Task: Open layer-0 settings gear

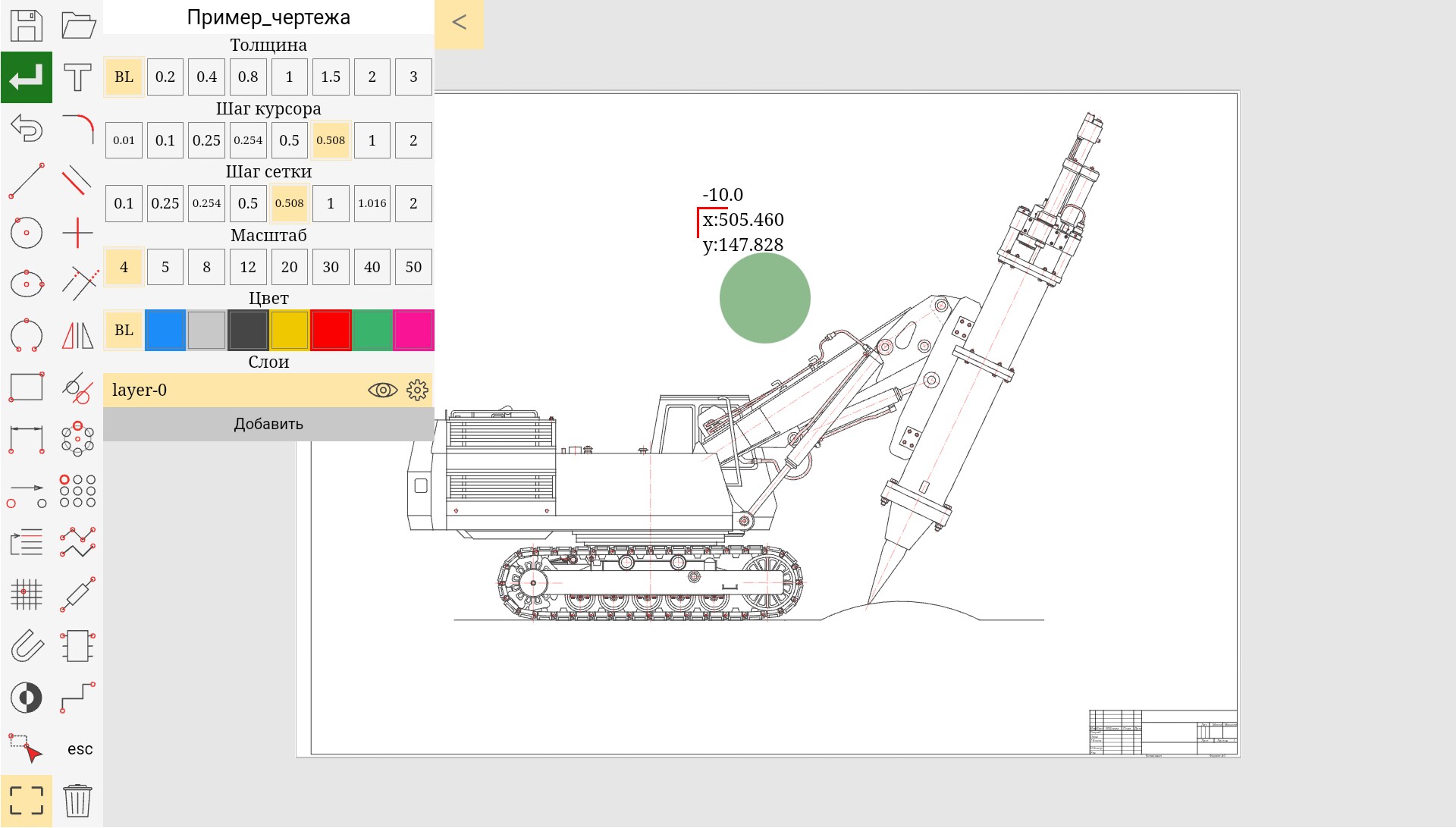Action: pos(417,390)
